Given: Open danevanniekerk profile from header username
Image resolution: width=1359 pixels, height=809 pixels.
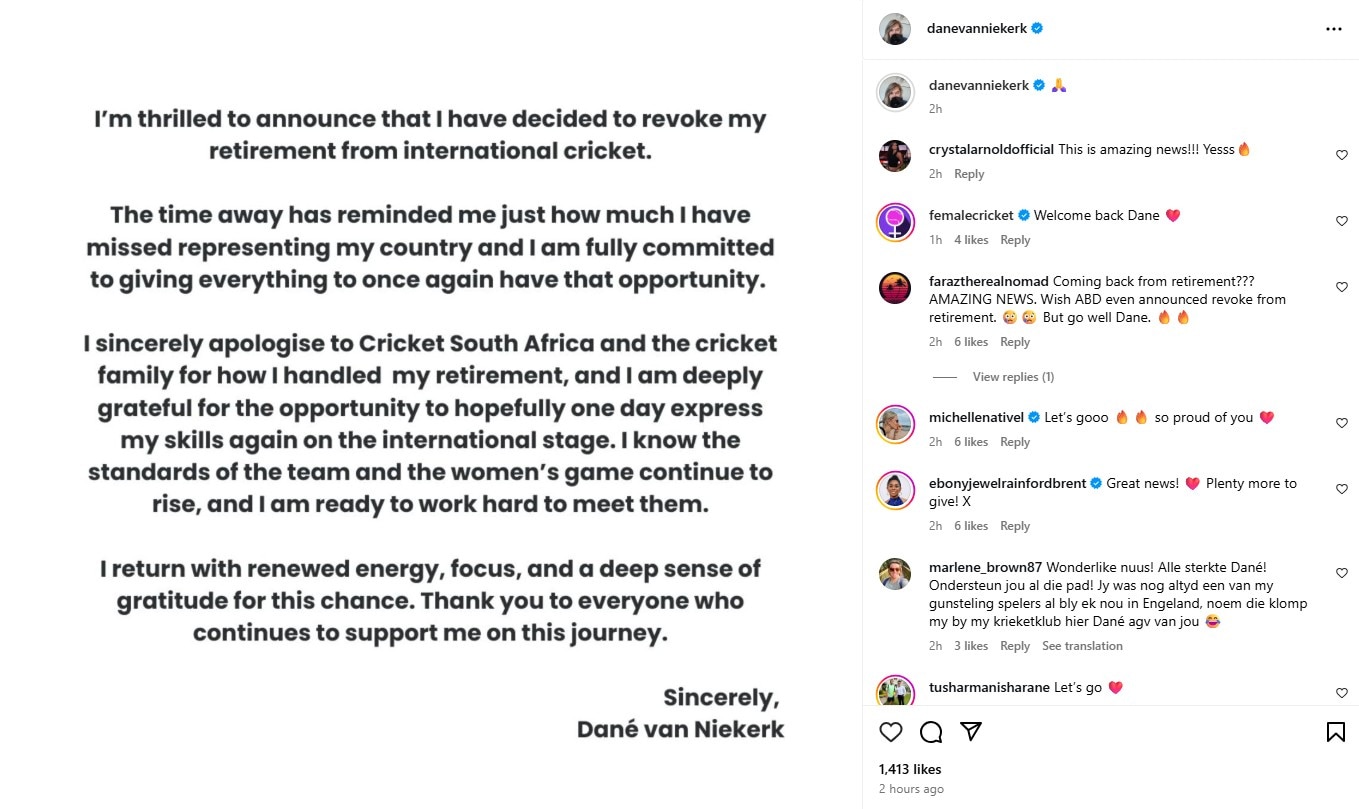Looking at the screenshot, I should coord(977,29).
